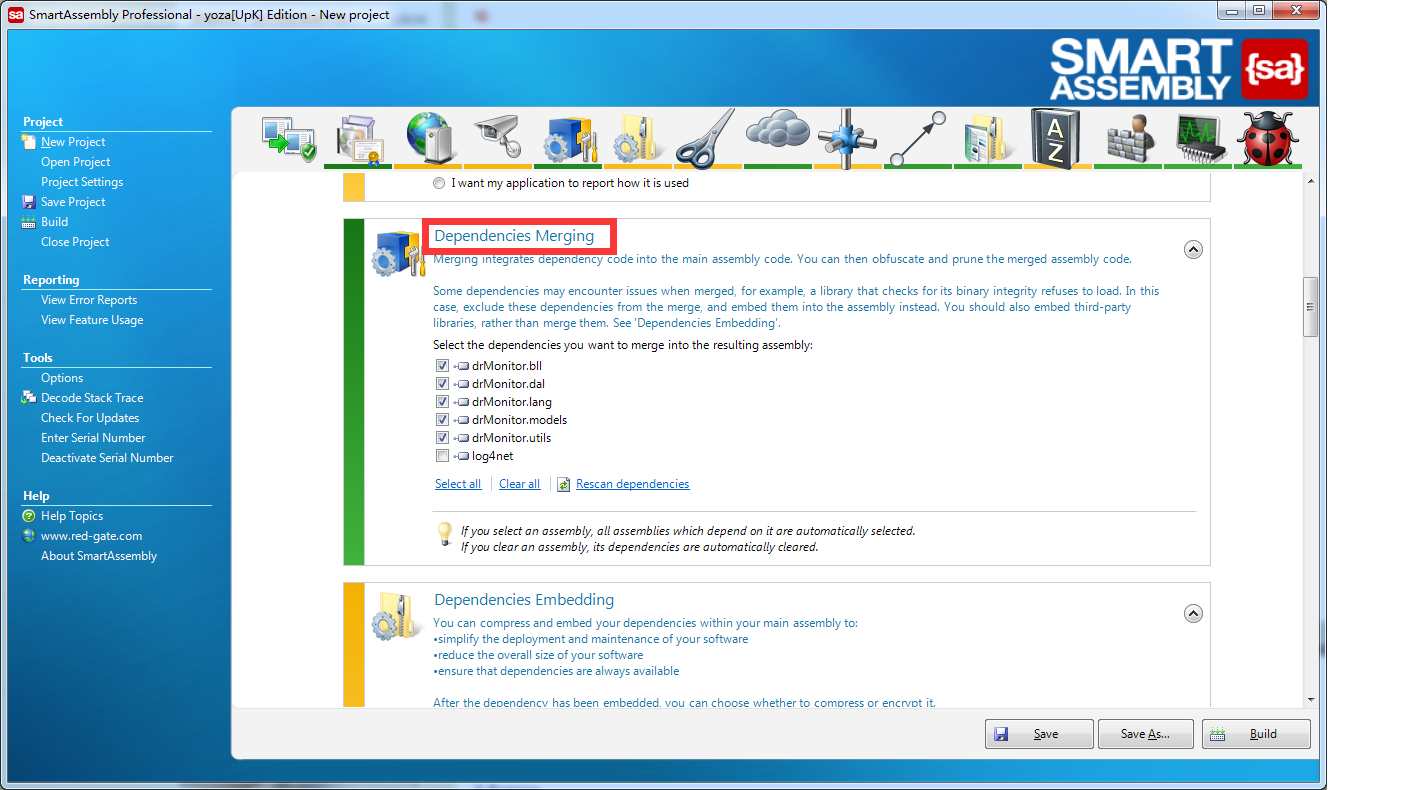Open View Error Reports
This screenshot has width=1403, height=790.
89,300
